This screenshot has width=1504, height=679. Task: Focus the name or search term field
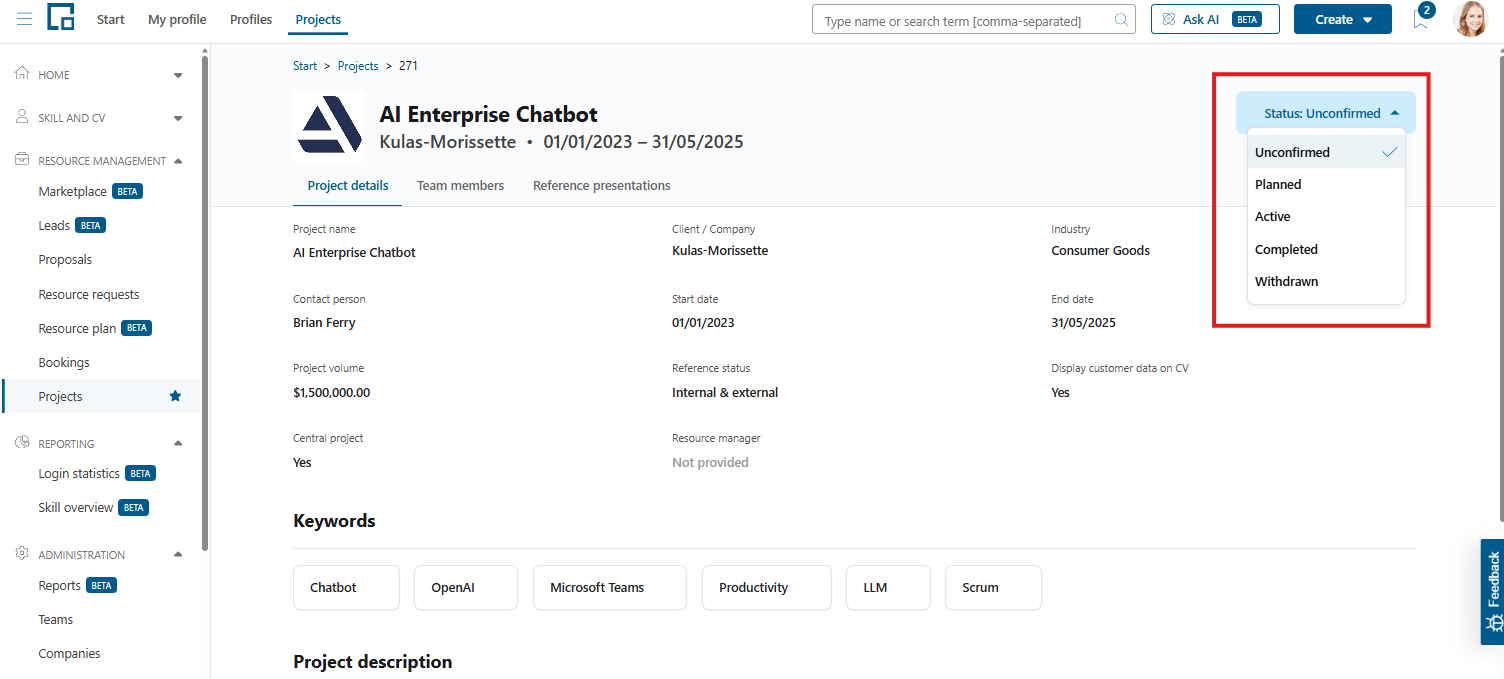(x=974, y=19)
